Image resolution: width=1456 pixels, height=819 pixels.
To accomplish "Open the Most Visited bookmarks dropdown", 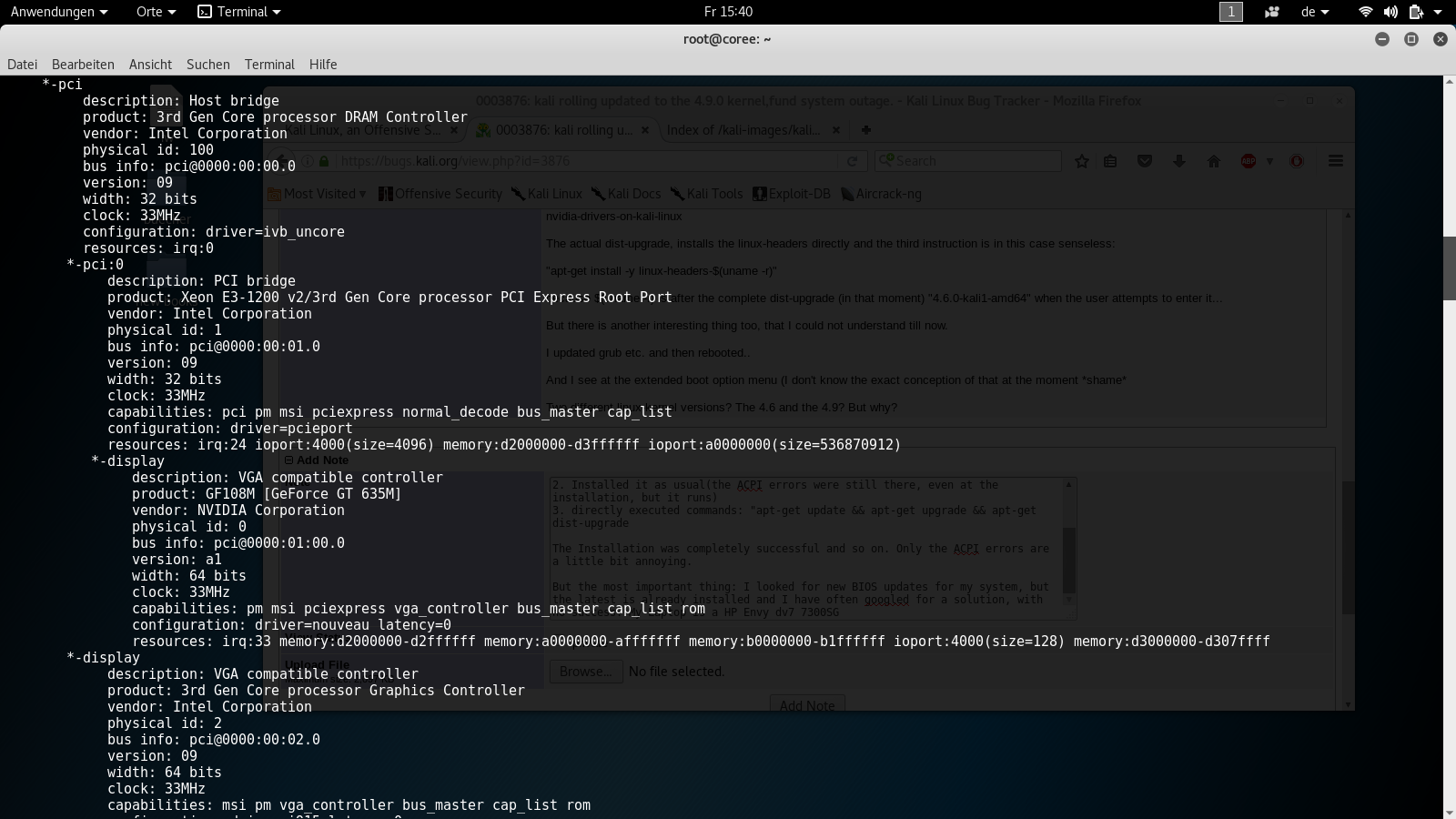I will (x=318, y=194).
